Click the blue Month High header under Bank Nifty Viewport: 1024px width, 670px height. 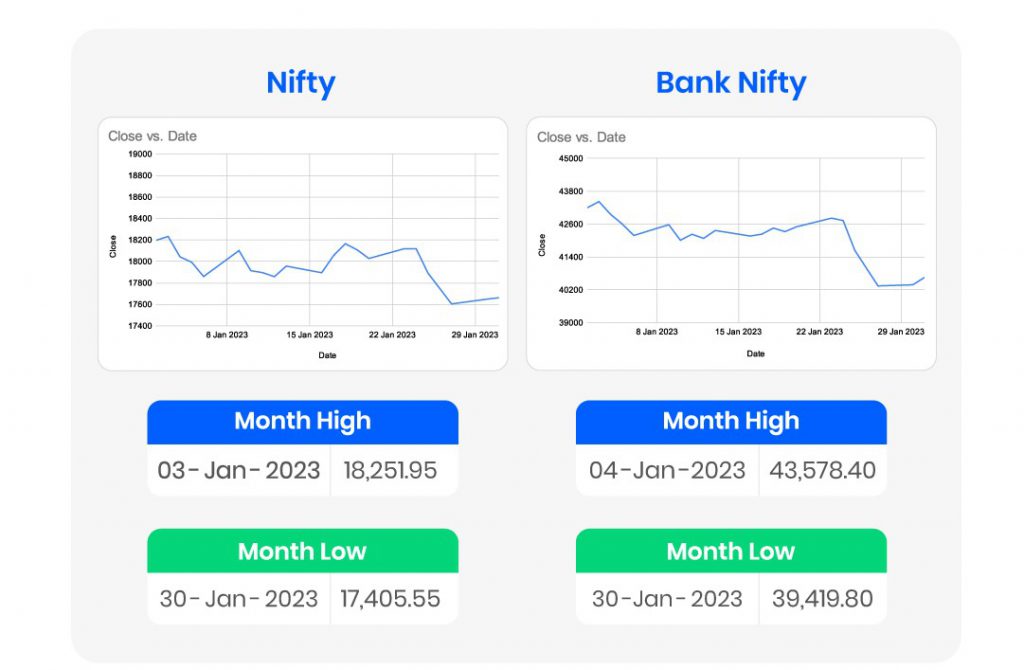pyautogui.click(x=730, y=422)
